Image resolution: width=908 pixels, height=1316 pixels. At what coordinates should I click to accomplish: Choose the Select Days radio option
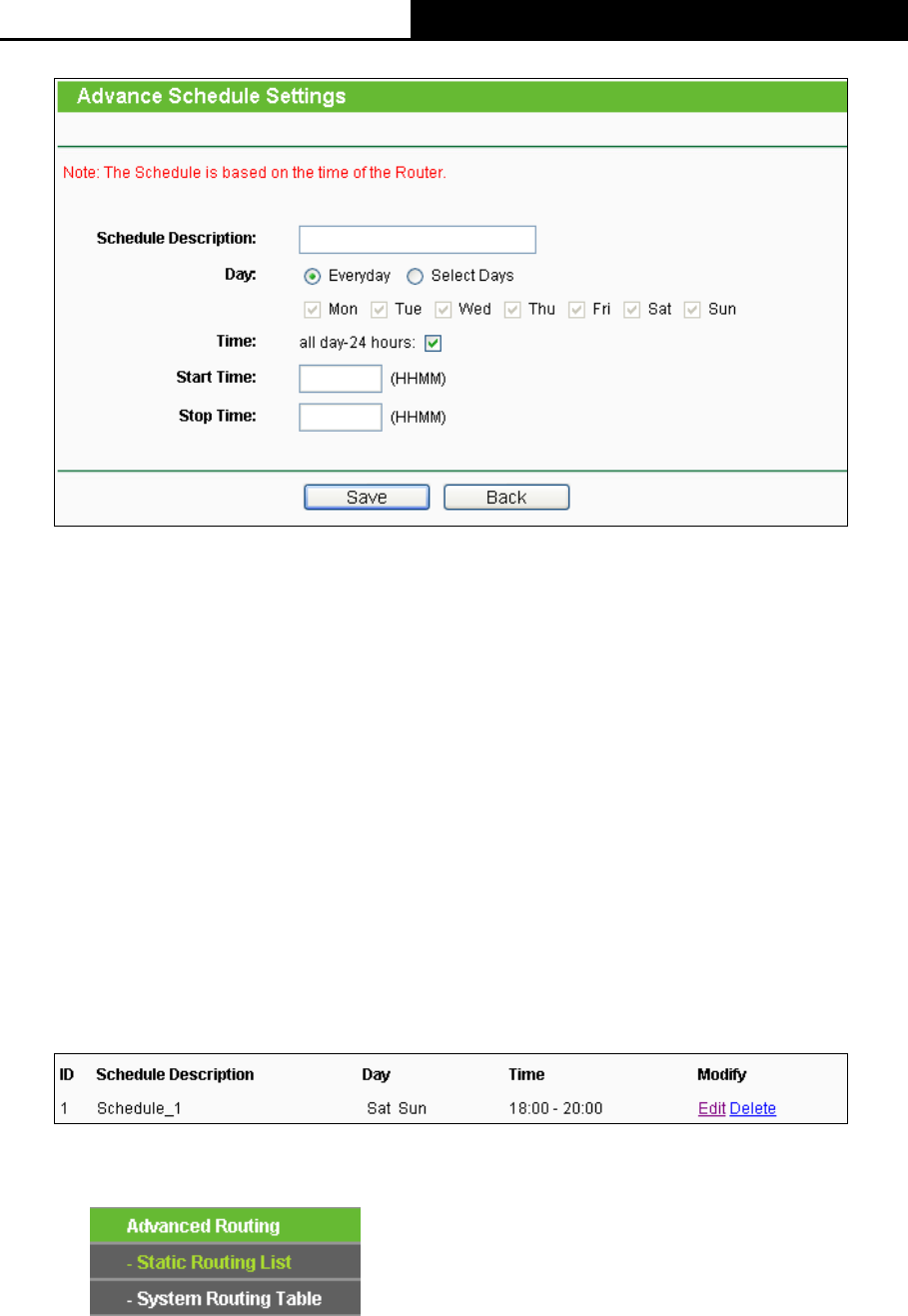pos(415,276)
